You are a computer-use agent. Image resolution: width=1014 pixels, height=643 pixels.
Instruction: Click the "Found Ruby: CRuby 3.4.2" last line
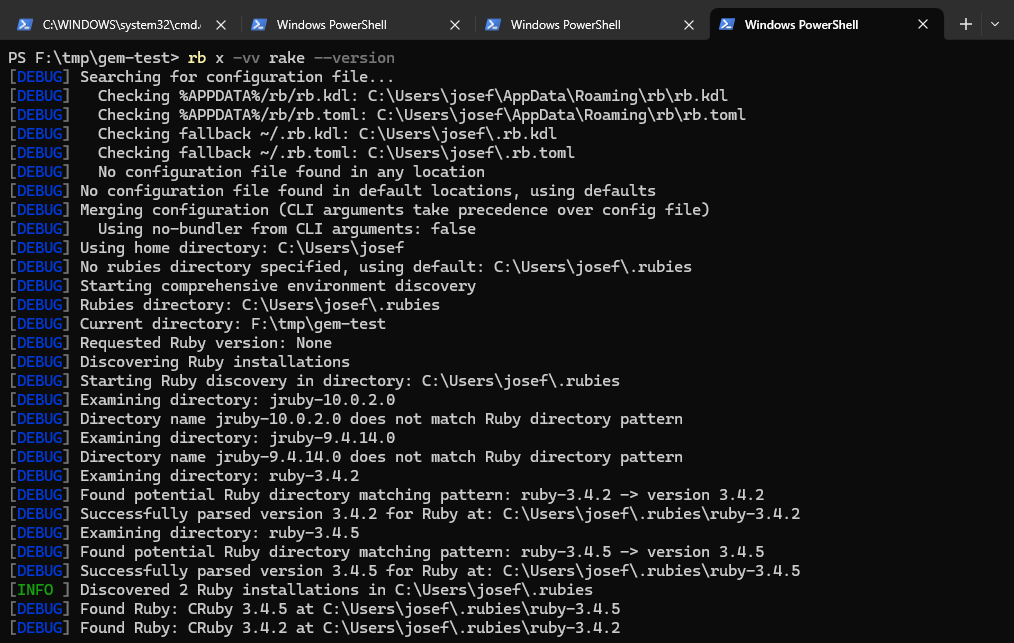349,628
